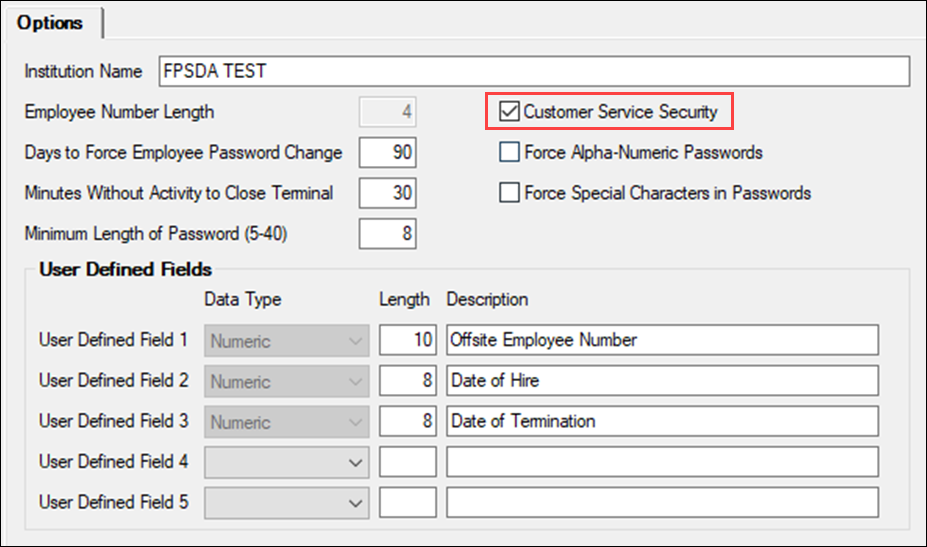Uncheck Customer Service Security checkbox
The image size is (927, 547).
point(509,111)
